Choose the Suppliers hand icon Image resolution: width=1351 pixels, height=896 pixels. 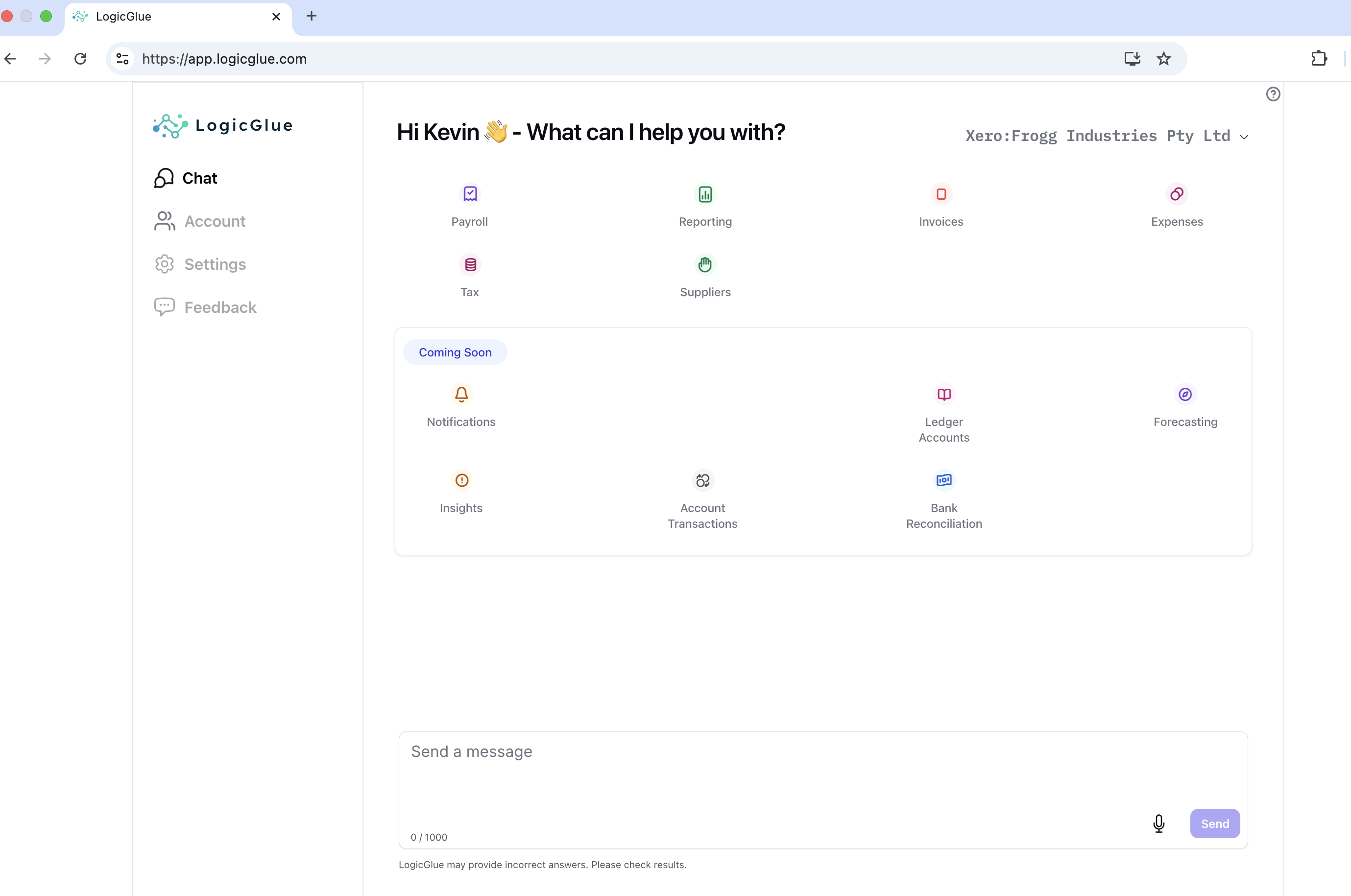[705, 264]
